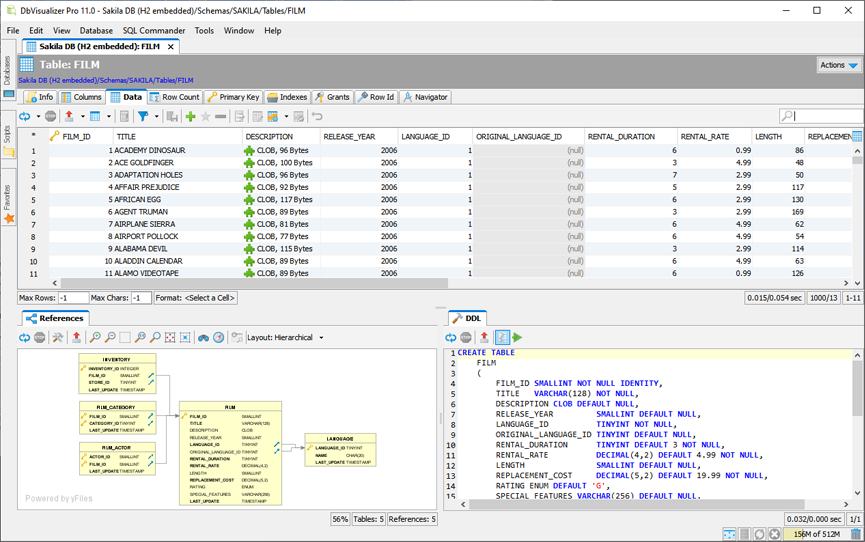Click the Sakila DB schema path link
The image size is (865, 542).
(106, 80)
